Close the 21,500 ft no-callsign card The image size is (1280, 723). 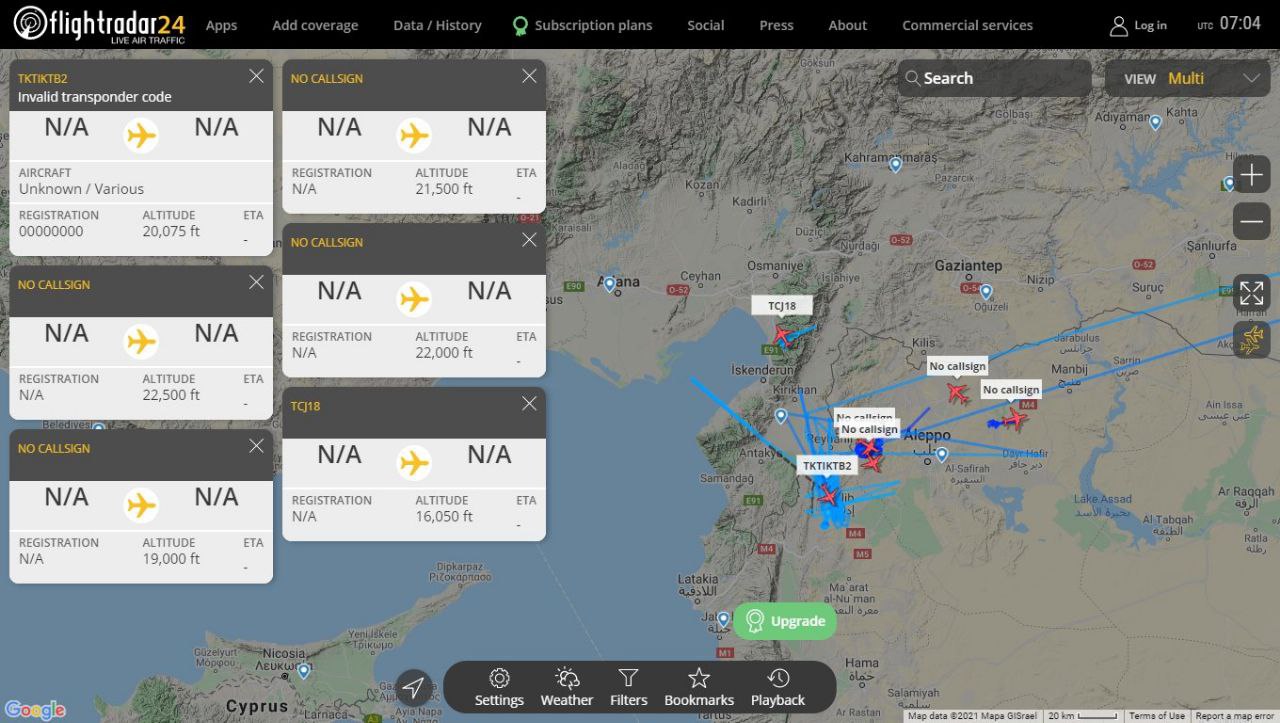pos(529,76)
